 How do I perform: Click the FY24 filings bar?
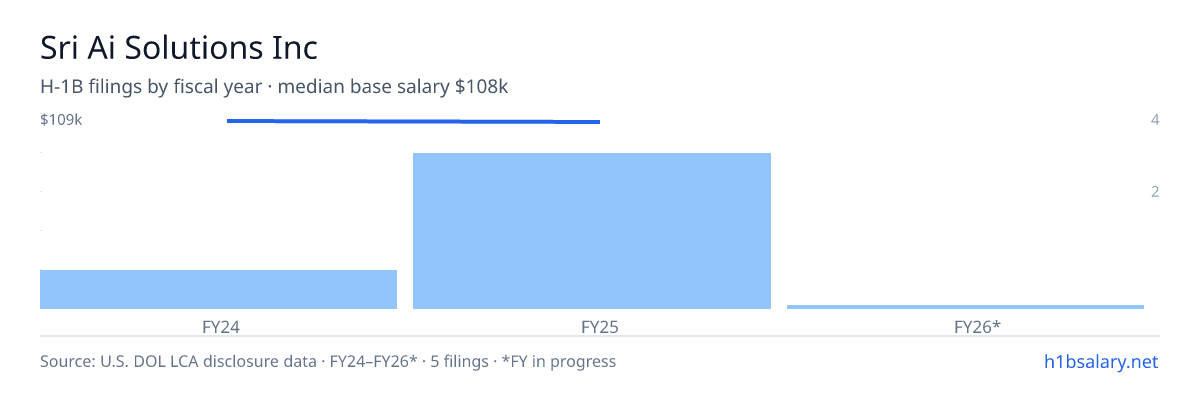218,289
